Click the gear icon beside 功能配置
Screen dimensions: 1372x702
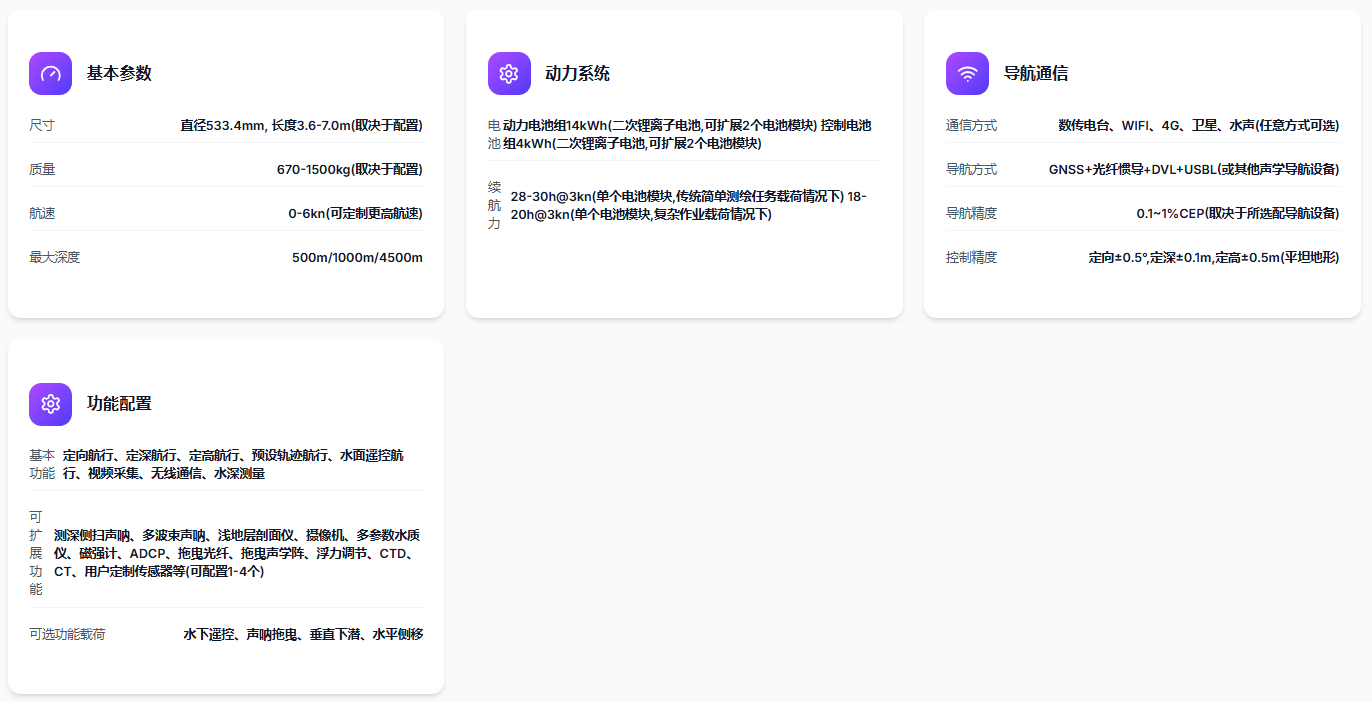(x=50, y=404)
